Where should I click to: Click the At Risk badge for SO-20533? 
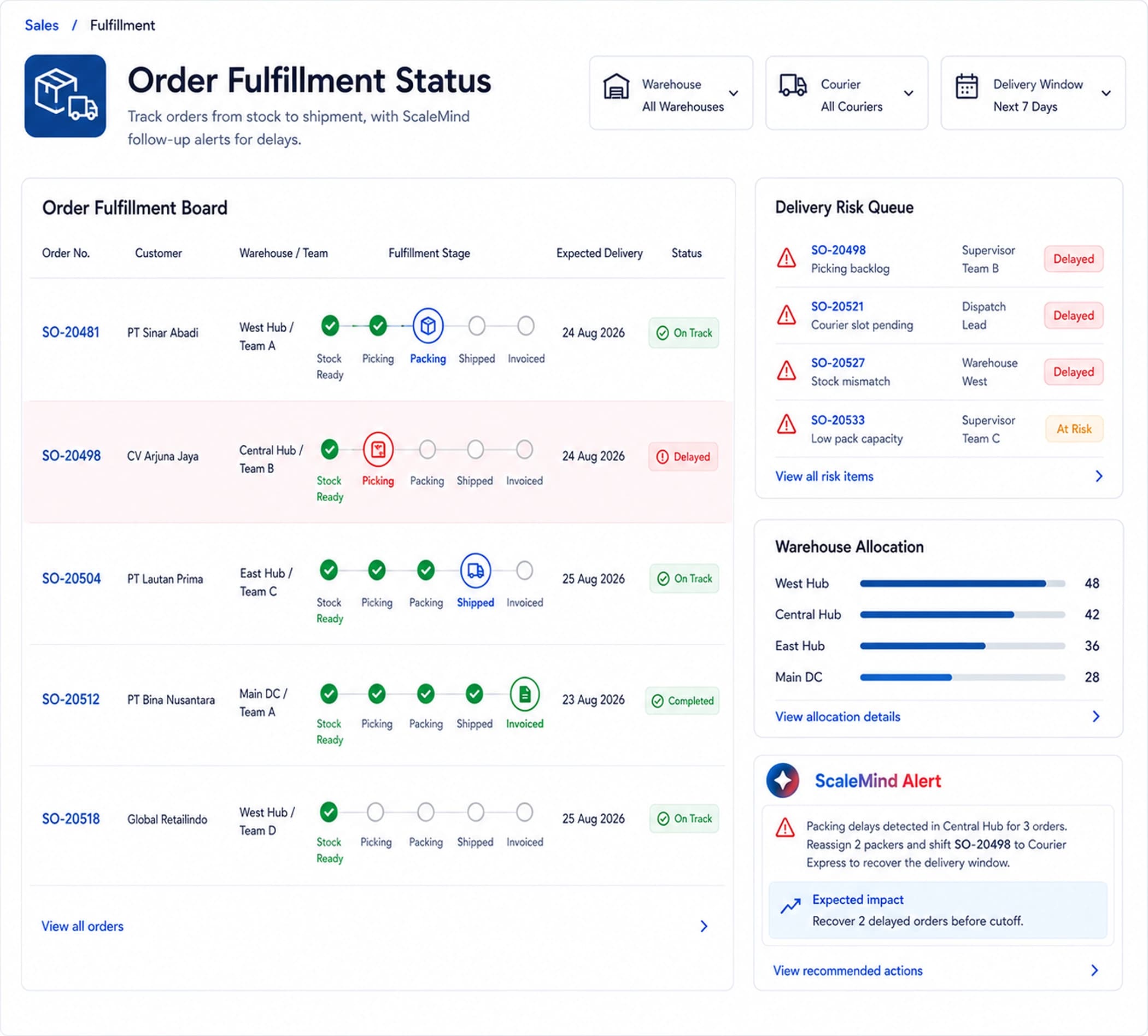(x=1074, y=429)
